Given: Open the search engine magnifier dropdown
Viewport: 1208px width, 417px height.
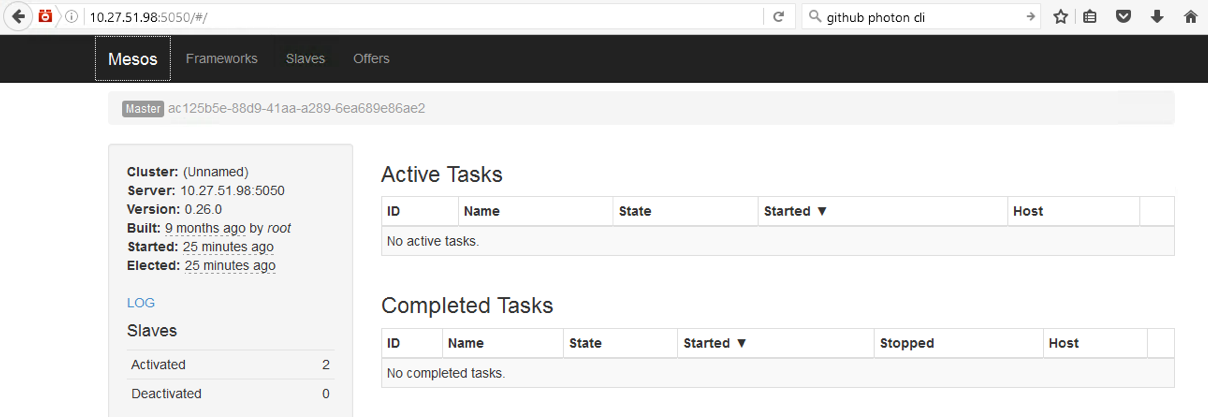Looking at the screenshot, I should 814,17.
